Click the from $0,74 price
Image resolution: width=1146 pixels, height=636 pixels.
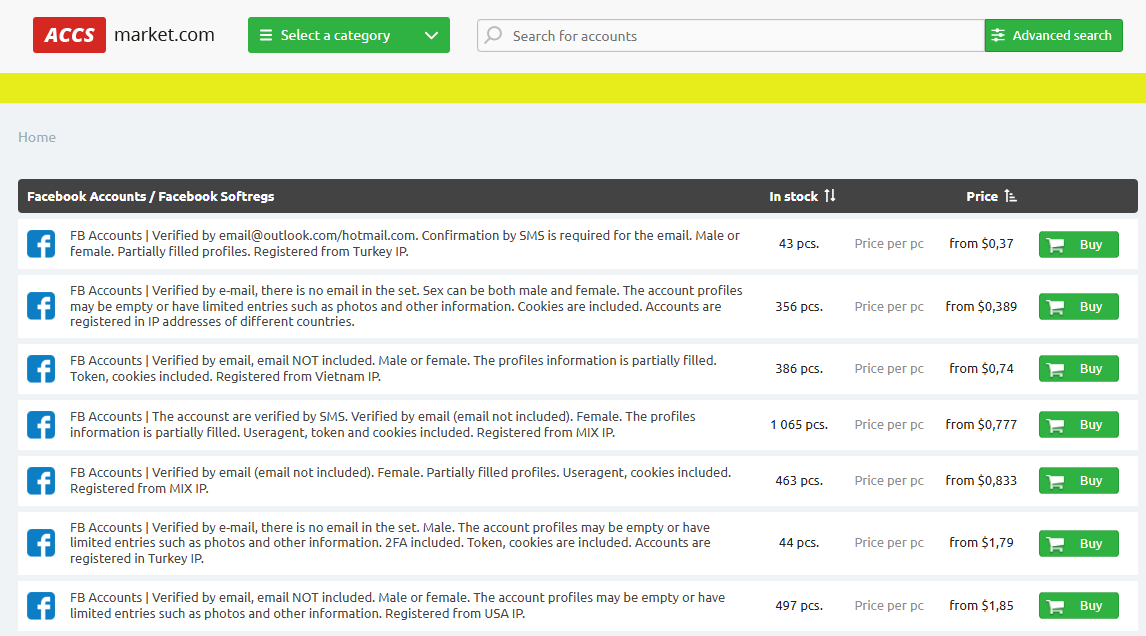coord(982,368)
